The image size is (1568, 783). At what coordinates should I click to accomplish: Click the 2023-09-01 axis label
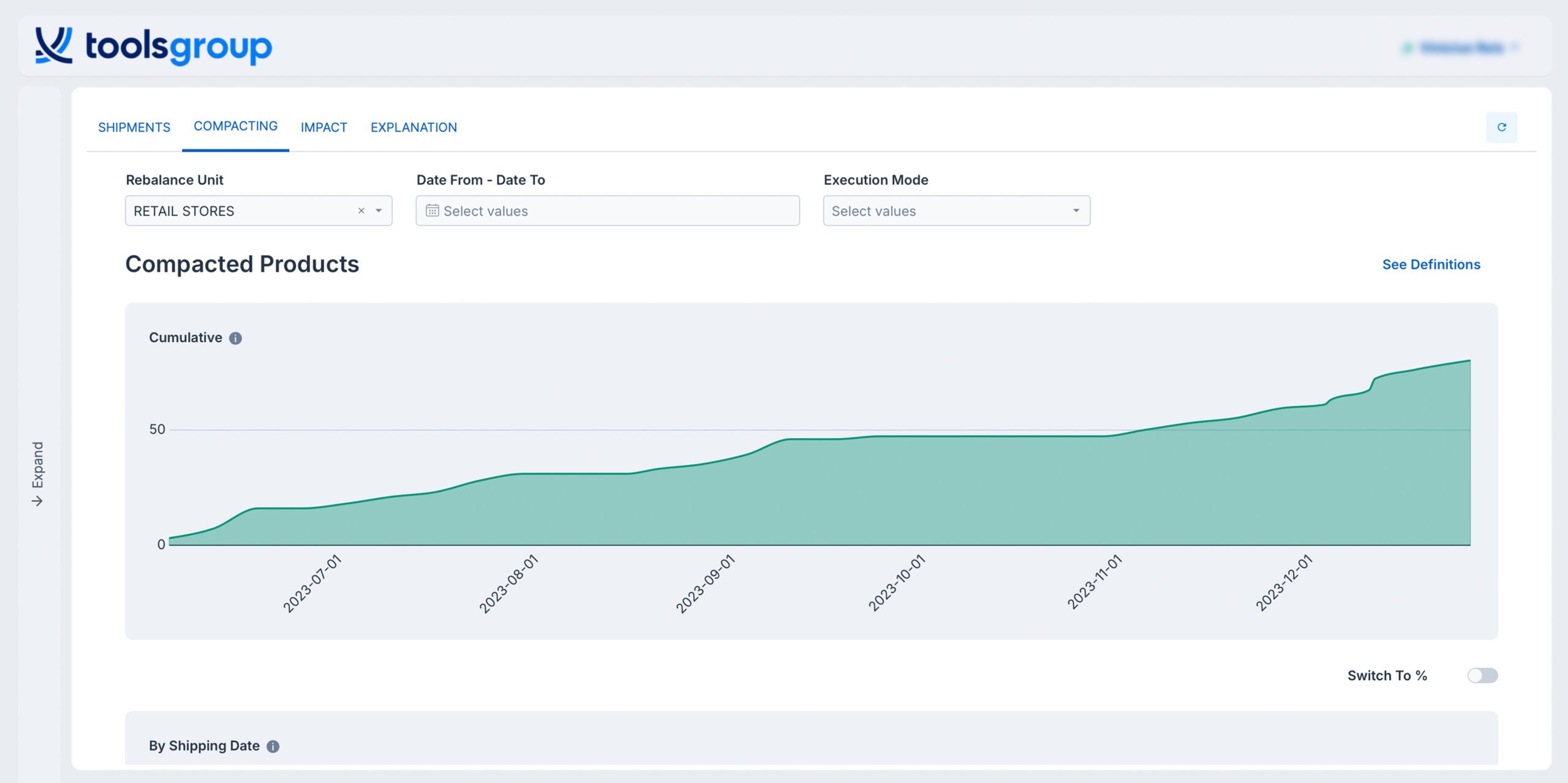pos(704,583)
